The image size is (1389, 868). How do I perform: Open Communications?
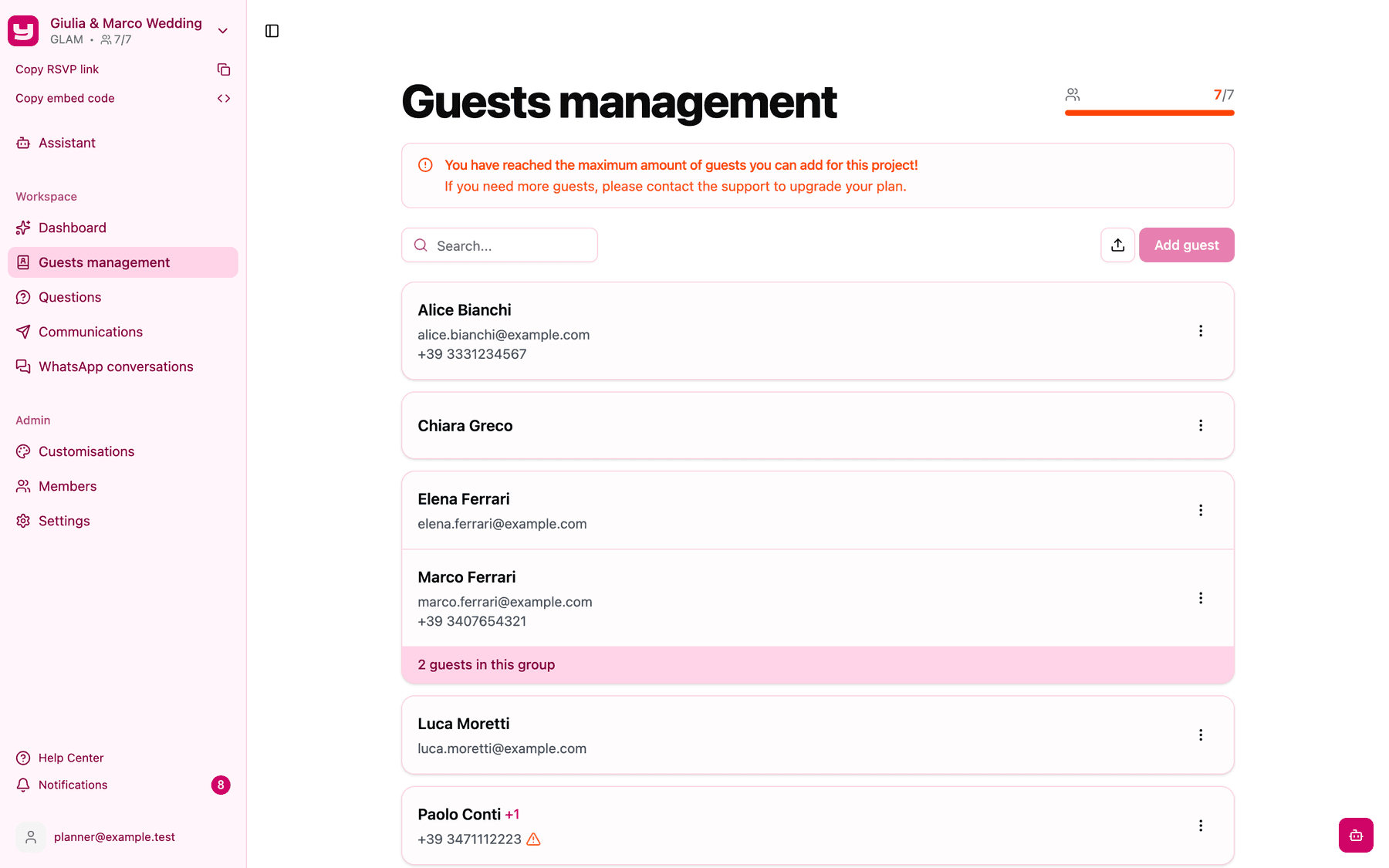tap(123, 332)
